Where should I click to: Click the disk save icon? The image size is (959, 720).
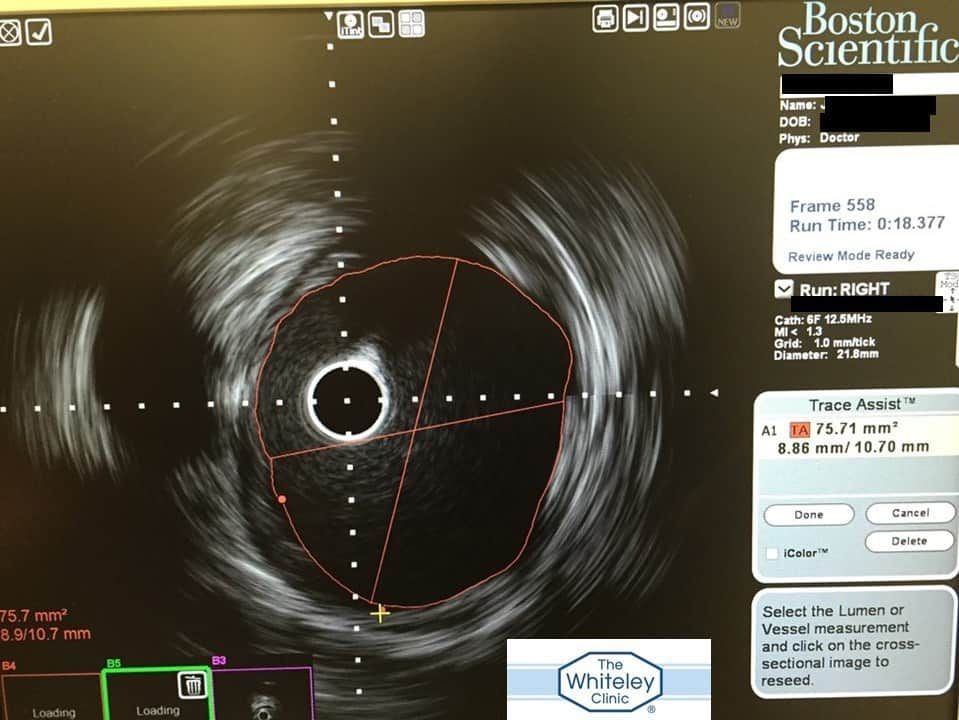tap(667, 17)
